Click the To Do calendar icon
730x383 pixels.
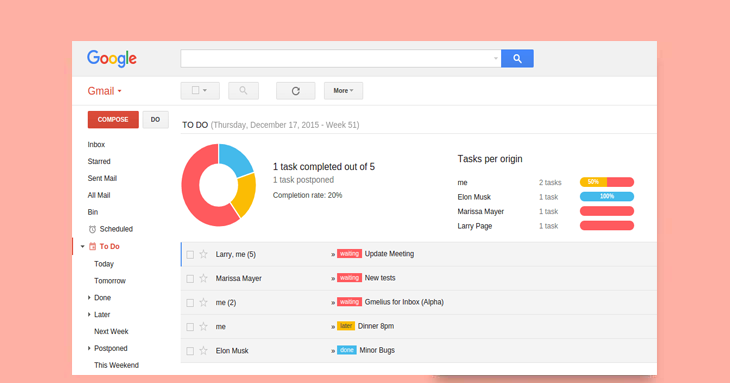[x=92, y=247]
